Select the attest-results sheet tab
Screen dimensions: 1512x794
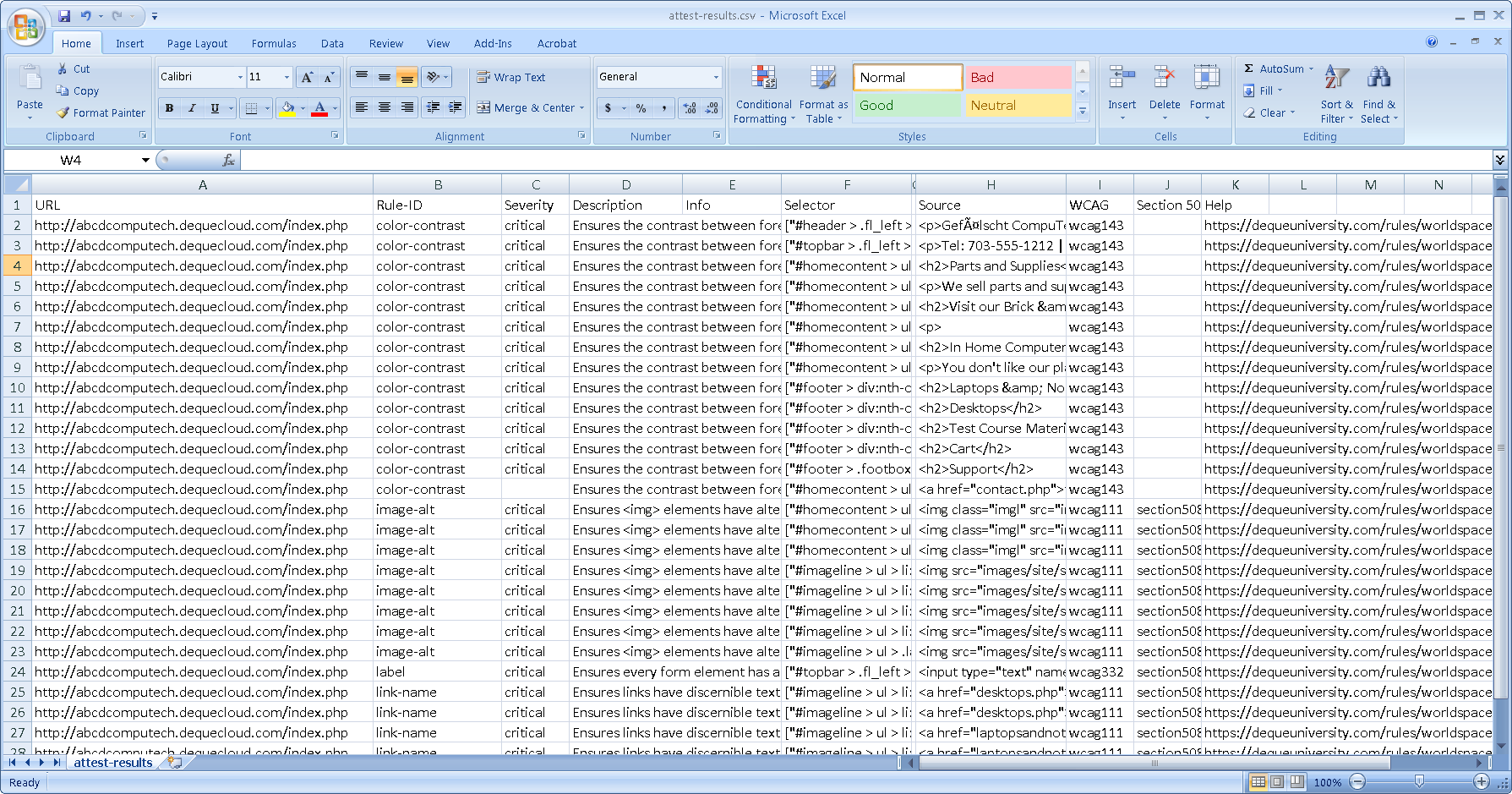(x=113, y=763)
